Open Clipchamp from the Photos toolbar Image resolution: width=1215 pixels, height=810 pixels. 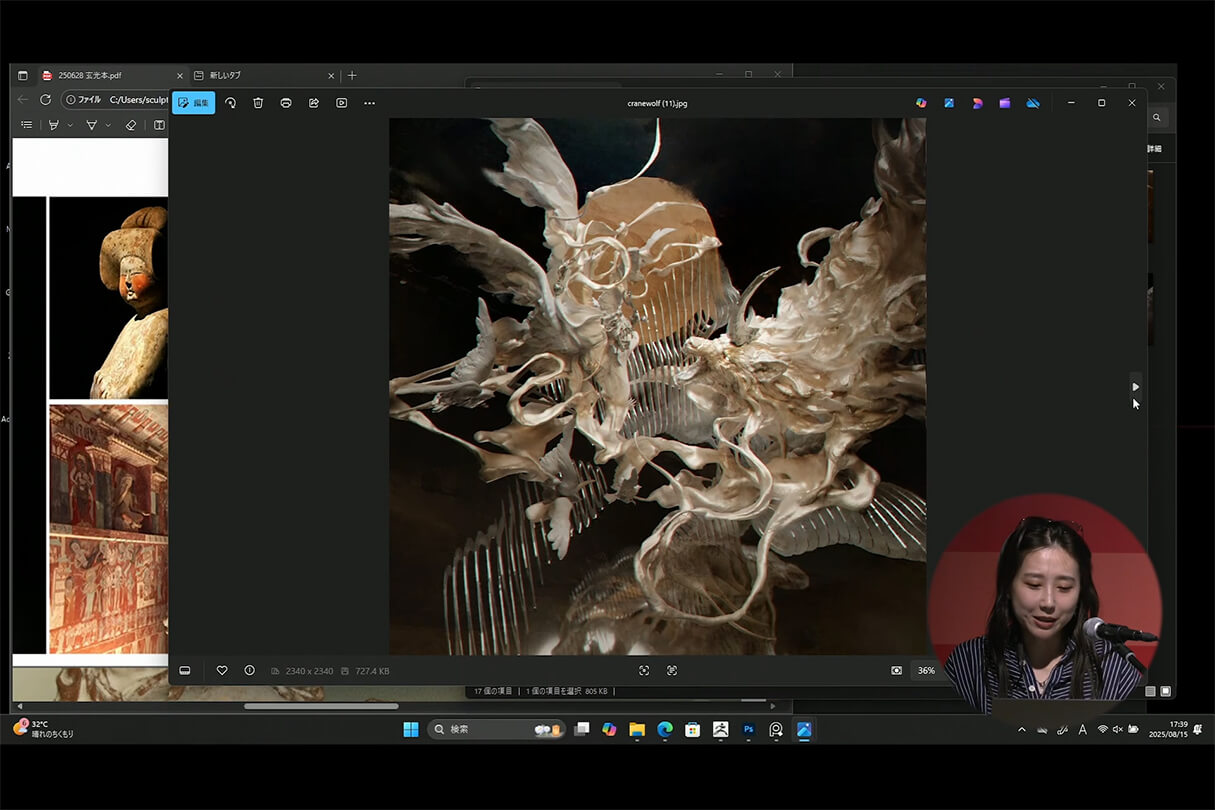(1005, 103)
